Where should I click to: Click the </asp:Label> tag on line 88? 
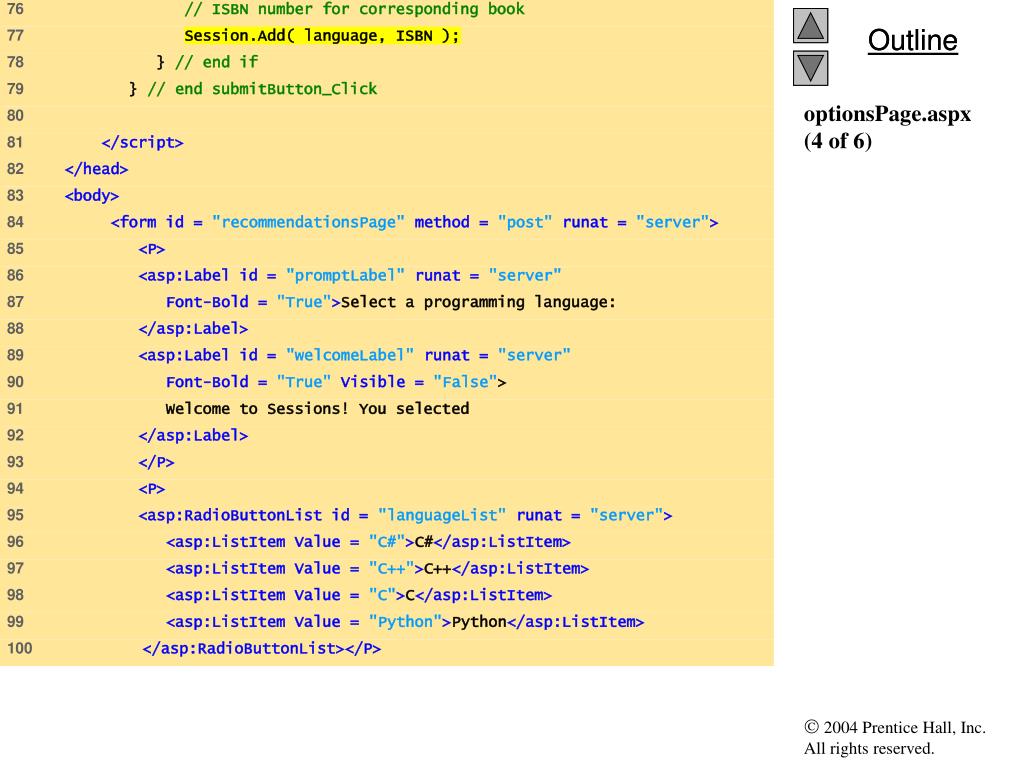193,329
